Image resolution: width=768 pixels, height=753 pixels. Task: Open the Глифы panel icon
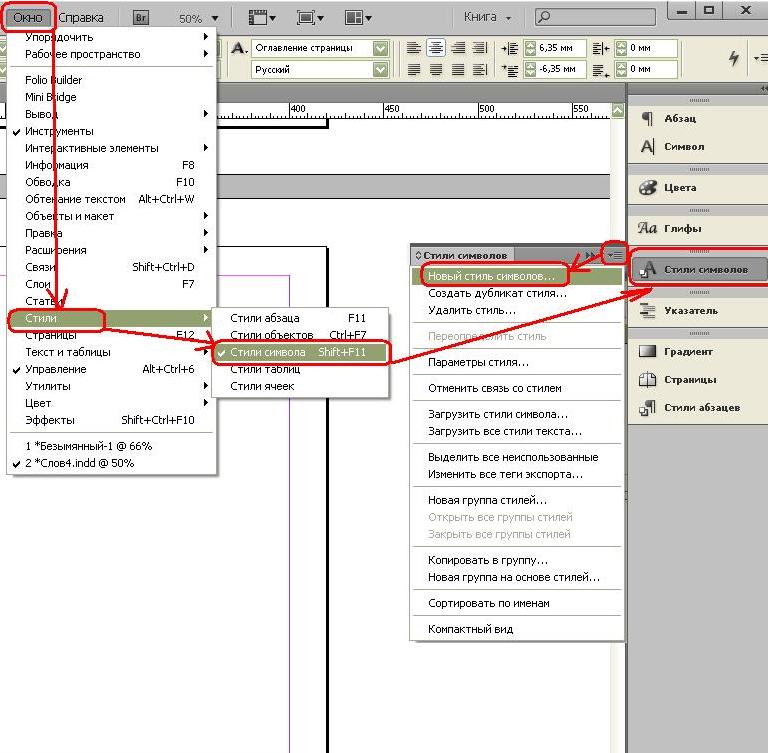point(648,228)
